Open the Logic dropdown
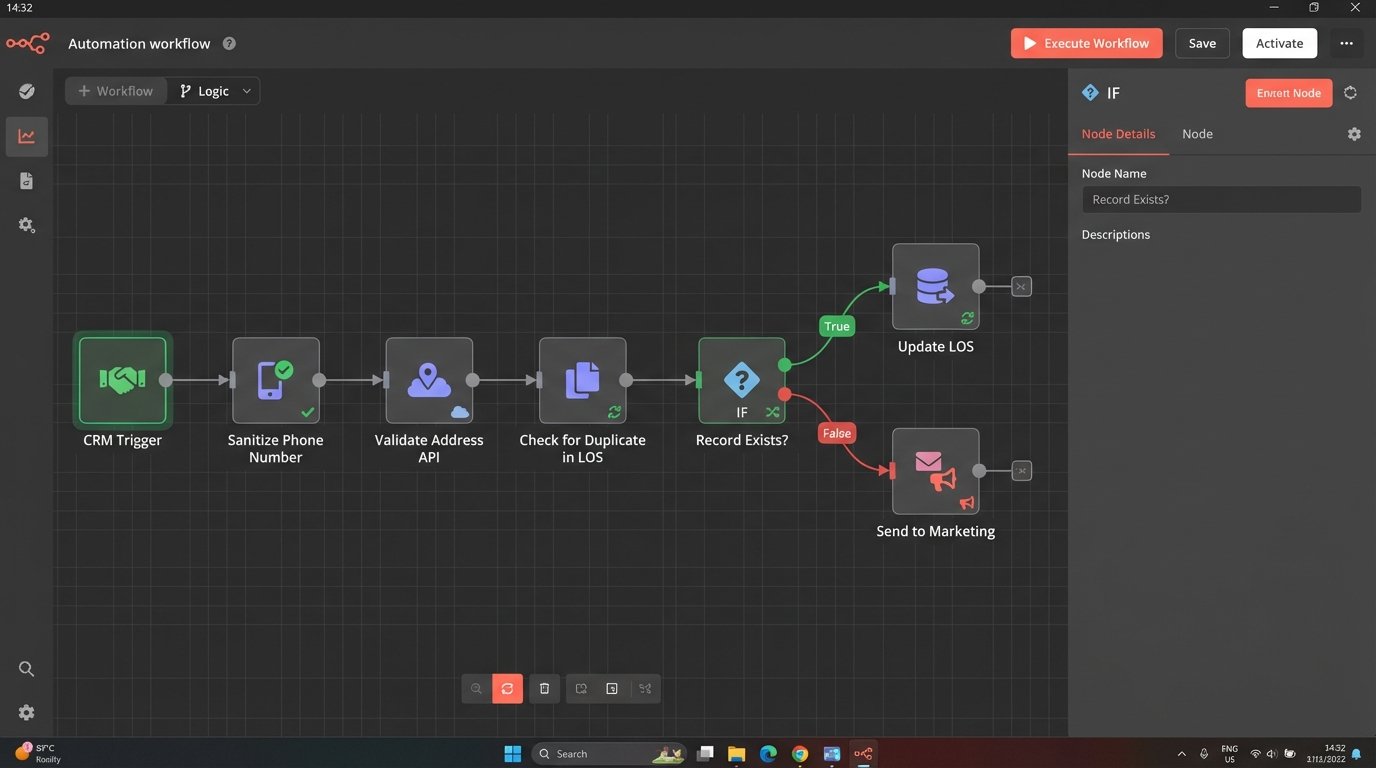This screenshot has height=768, width=1376. [x=212, y=91]
